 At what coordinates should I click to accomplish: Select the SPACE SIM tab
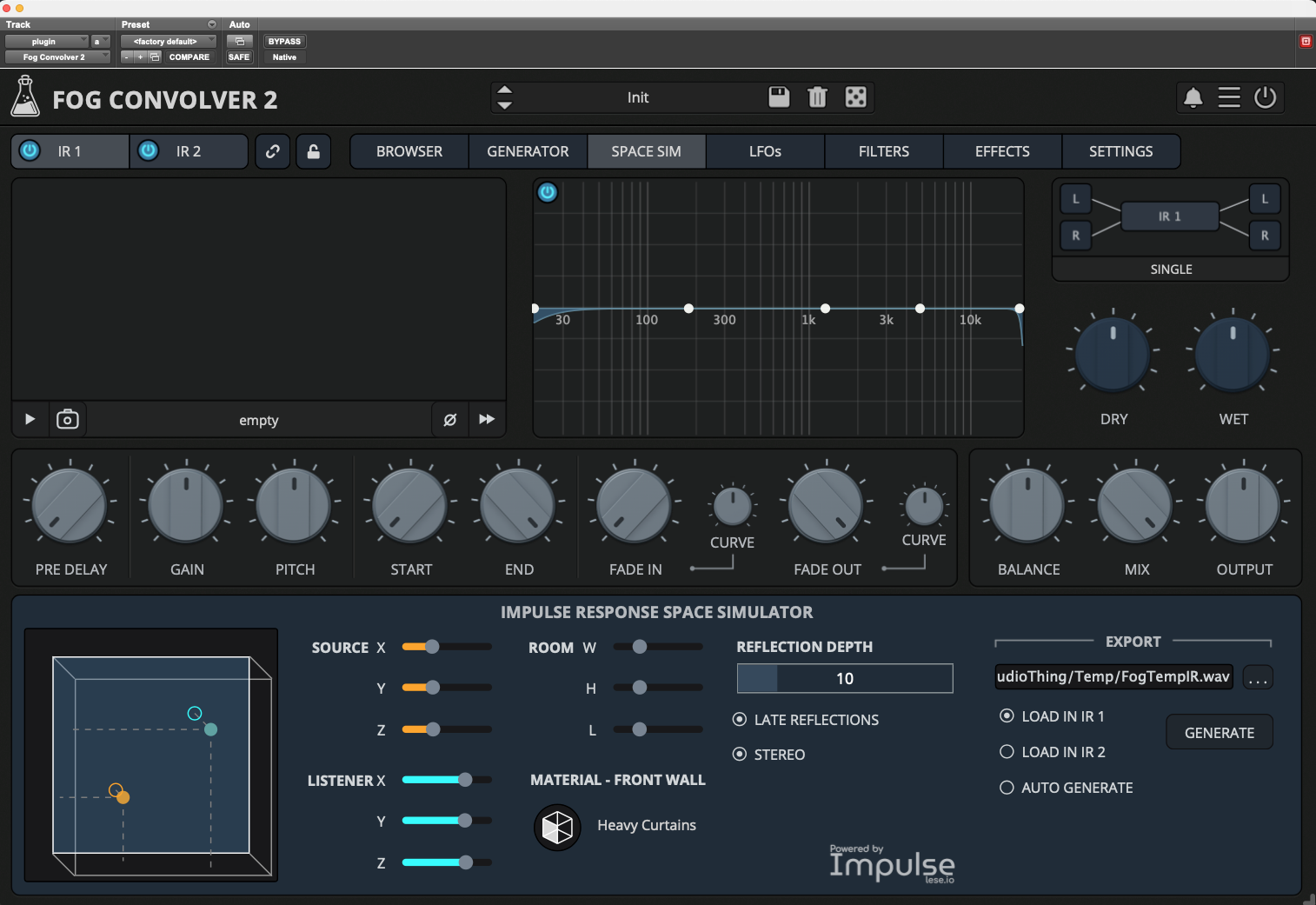click(x=646, y=151)
